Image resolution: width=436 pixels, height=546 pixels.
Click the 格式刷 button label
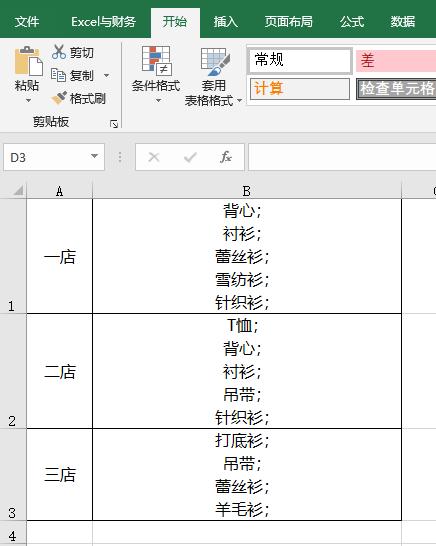click(87, 99)
